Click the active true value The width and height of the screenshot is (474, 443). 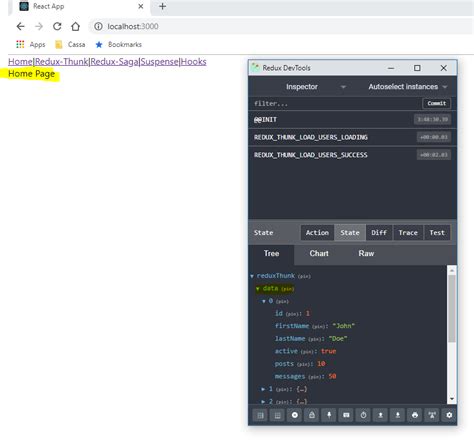[328, 351]
